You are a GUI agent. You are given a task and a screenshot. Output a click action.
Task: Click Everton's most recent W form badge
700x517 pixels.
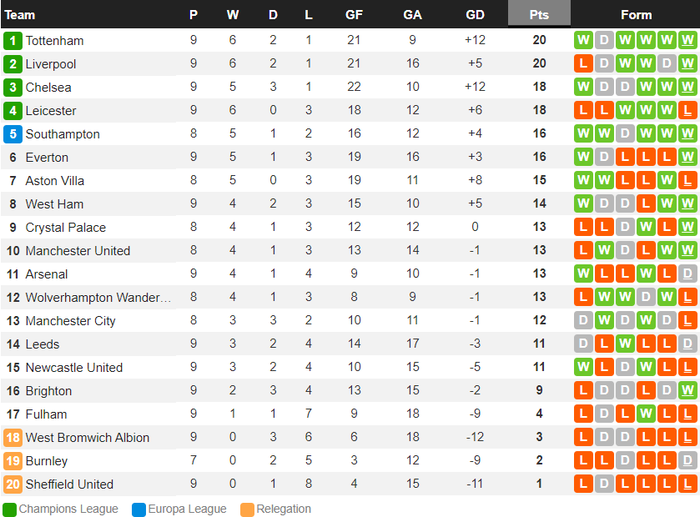[687, 157]
